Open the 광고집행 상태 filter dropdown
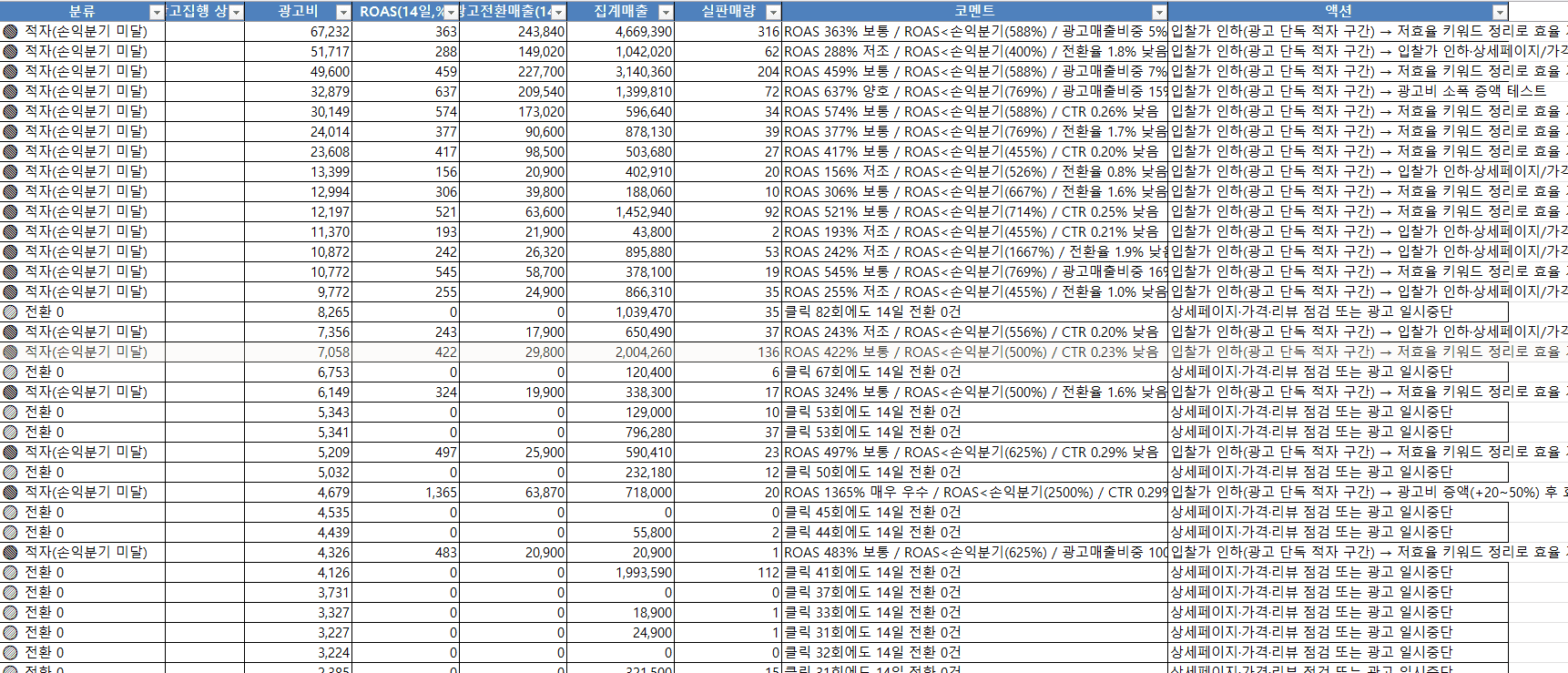1568x673 pixels. pyautogui.click(x=236, y=12)
